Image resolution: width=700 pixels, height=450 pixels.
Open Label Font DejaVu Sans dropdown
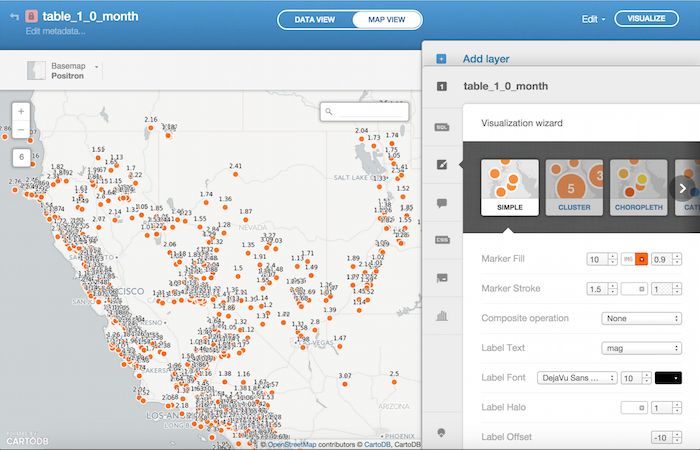[x=577, y=378]
